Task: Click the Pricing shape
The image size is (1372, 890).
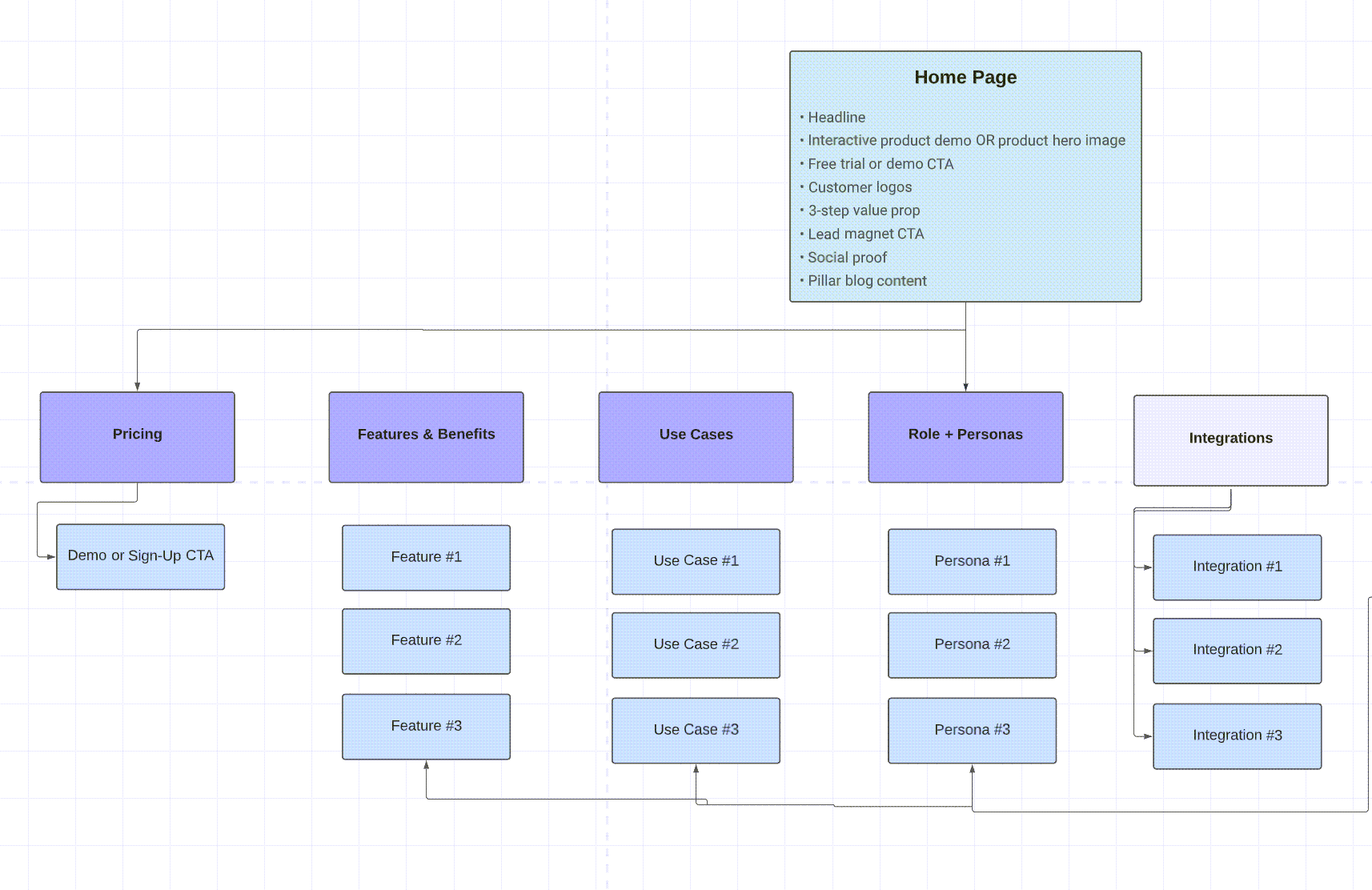Action: pos(136,436)
